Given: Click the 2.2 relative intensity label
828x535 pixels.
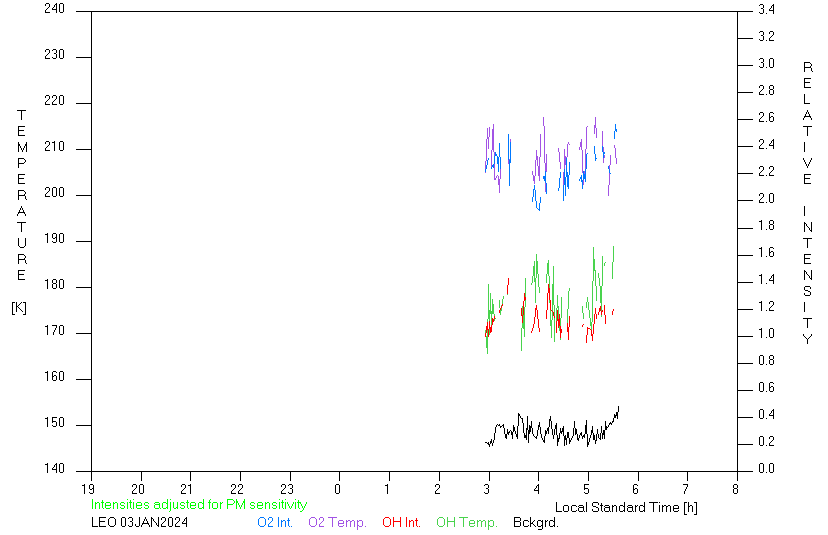Looking at the screenshot, I should (x=766, y=171).
